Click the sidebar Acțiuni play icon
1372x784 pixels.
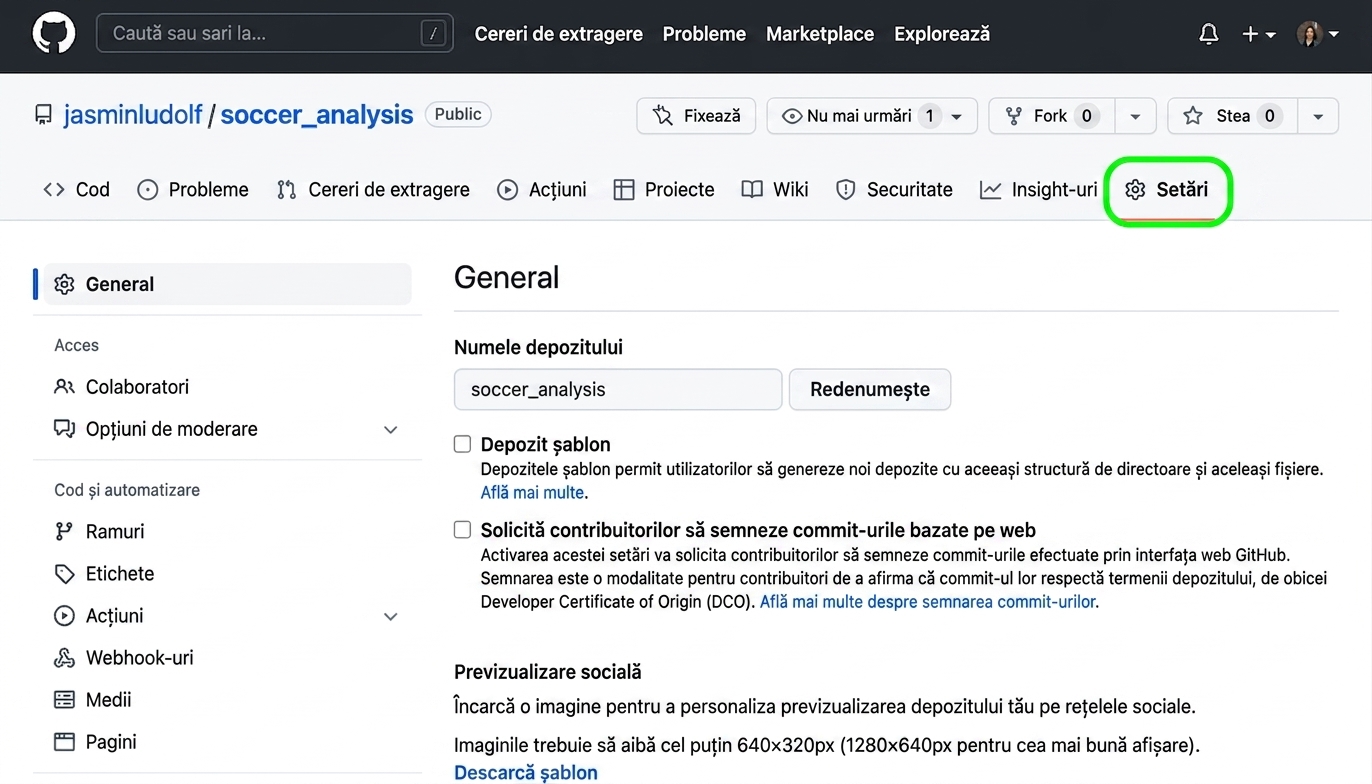tap(64, 616)
